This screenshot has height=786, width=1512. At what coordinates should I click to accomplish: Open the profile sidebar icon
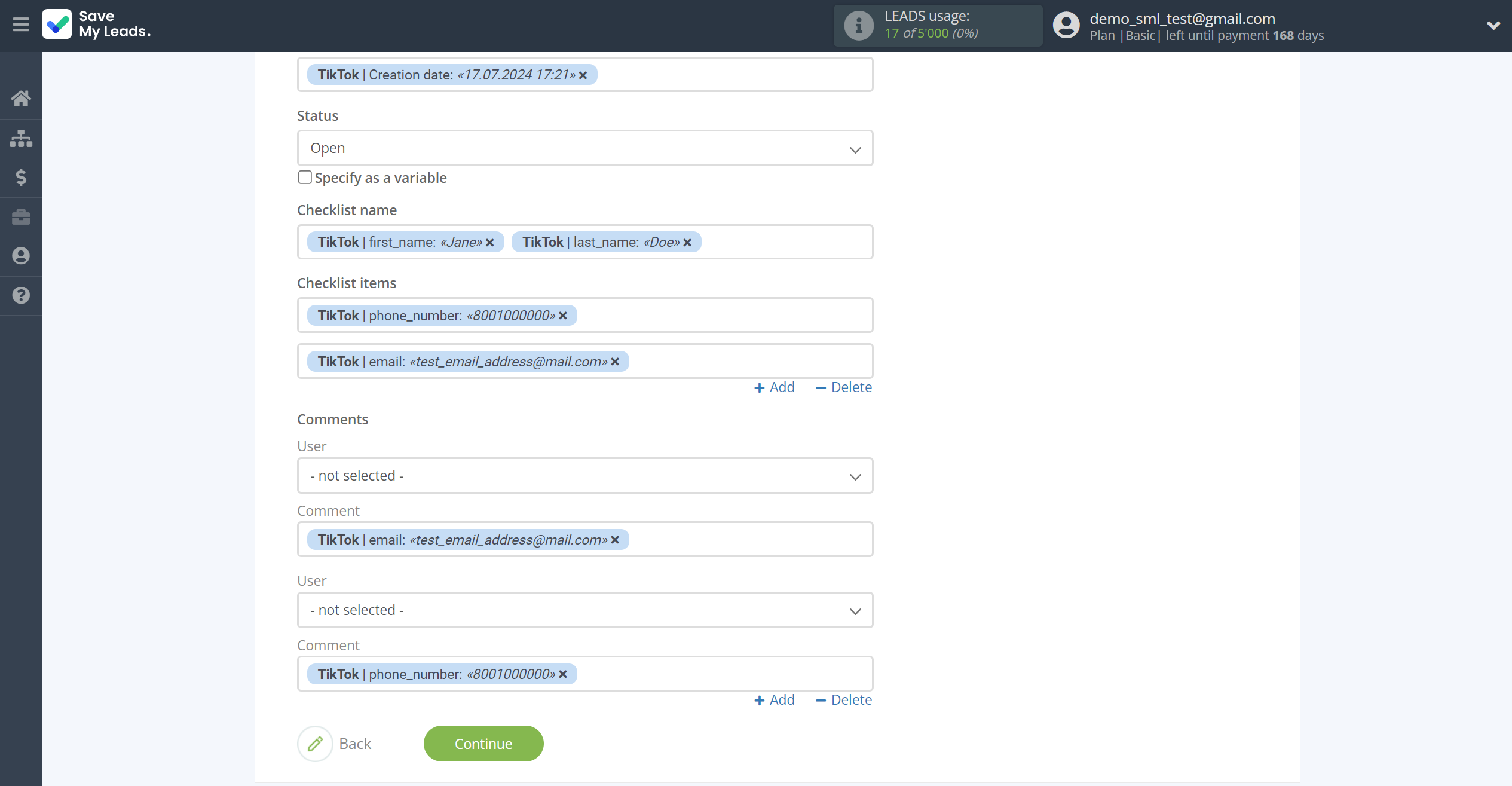21,256
